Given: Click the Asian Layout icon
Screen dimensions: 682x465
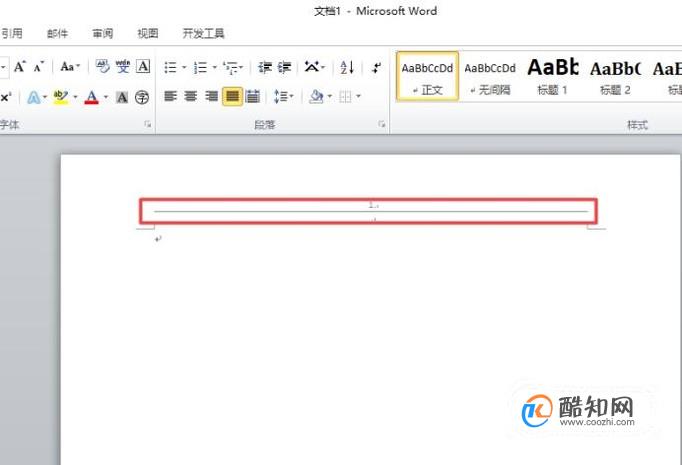Looking at the screenshot, I should coord(312,67).
